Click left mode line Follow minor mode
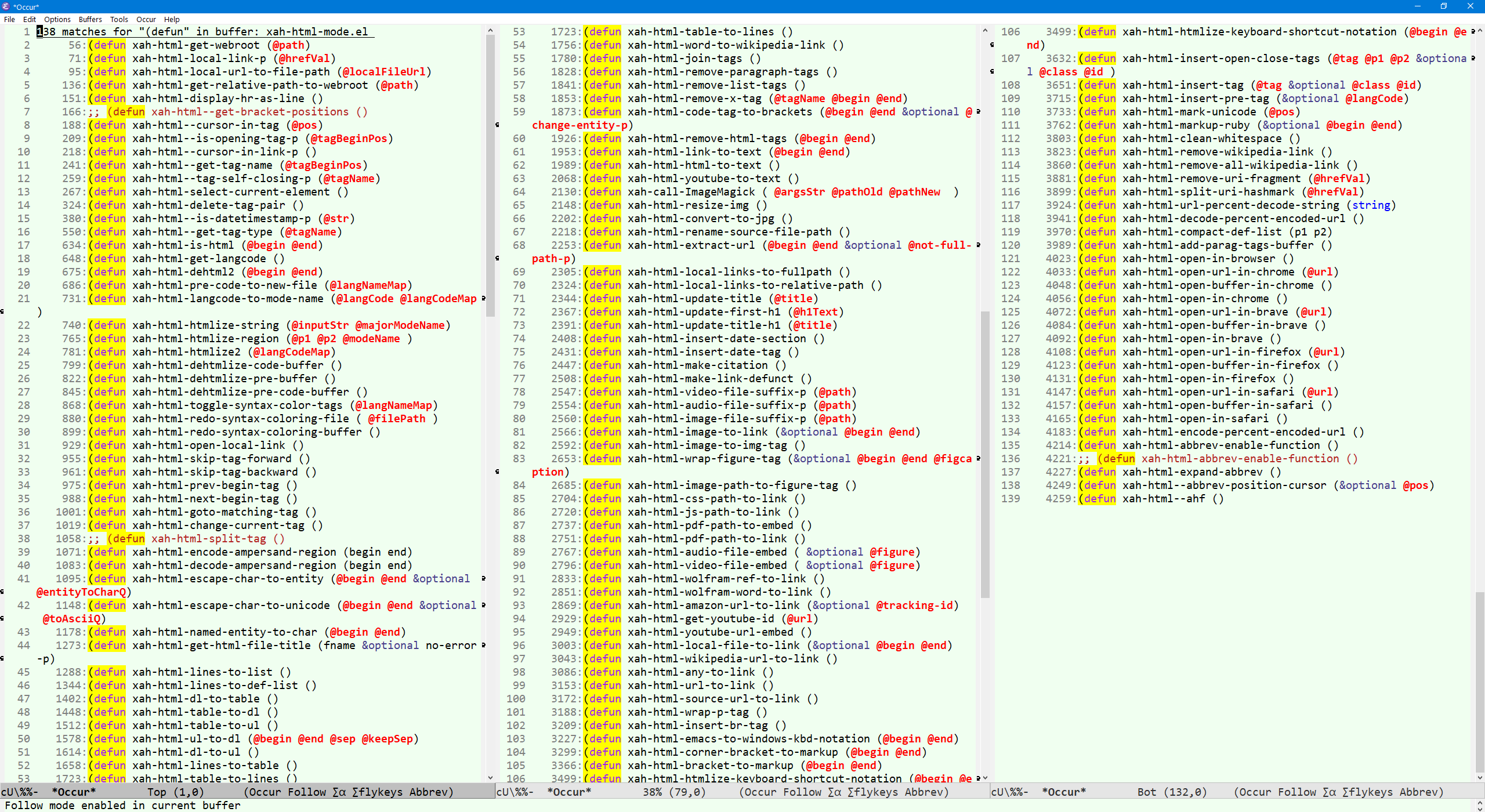Viewport: 1485px width, 812px height. tap(307, 792)
